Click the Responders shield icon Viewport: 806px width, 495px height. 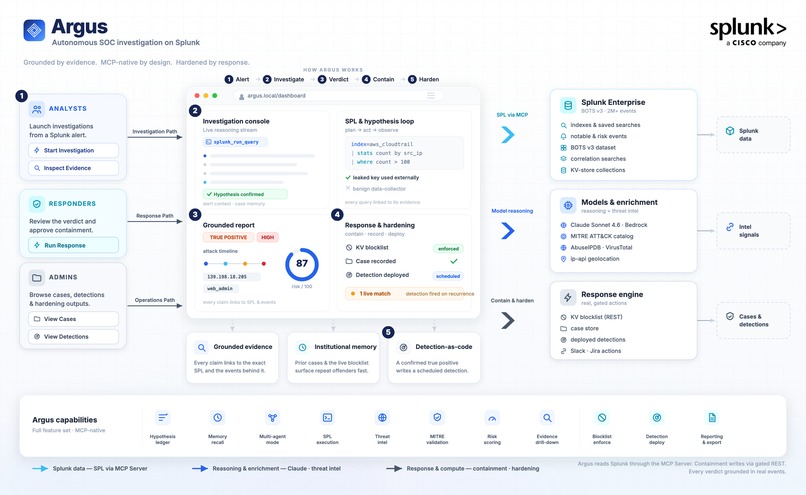pos(36,204)
